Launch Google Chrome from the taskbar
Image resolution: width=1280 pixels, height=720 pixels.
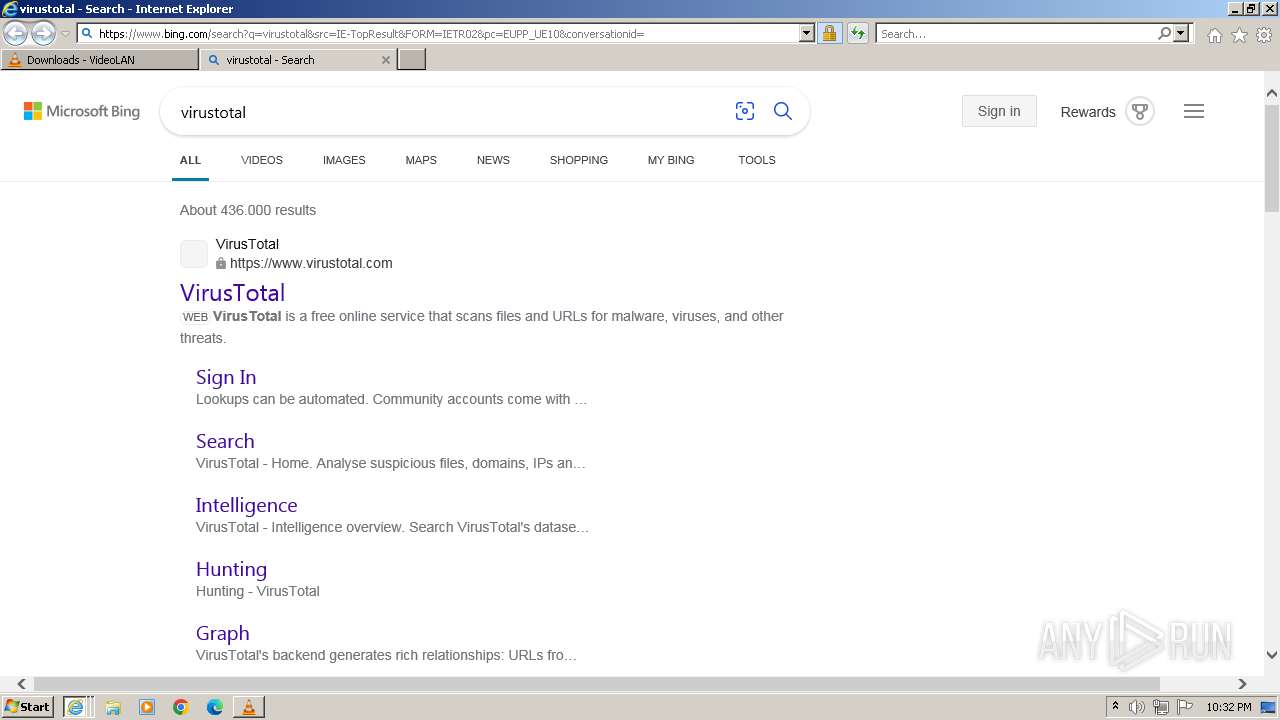[x=181, y=707]
